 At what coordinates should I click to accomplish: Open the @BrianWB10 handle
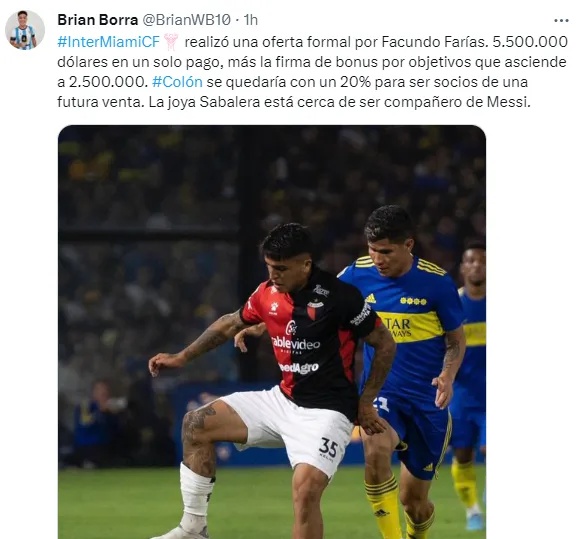(186, 20)
